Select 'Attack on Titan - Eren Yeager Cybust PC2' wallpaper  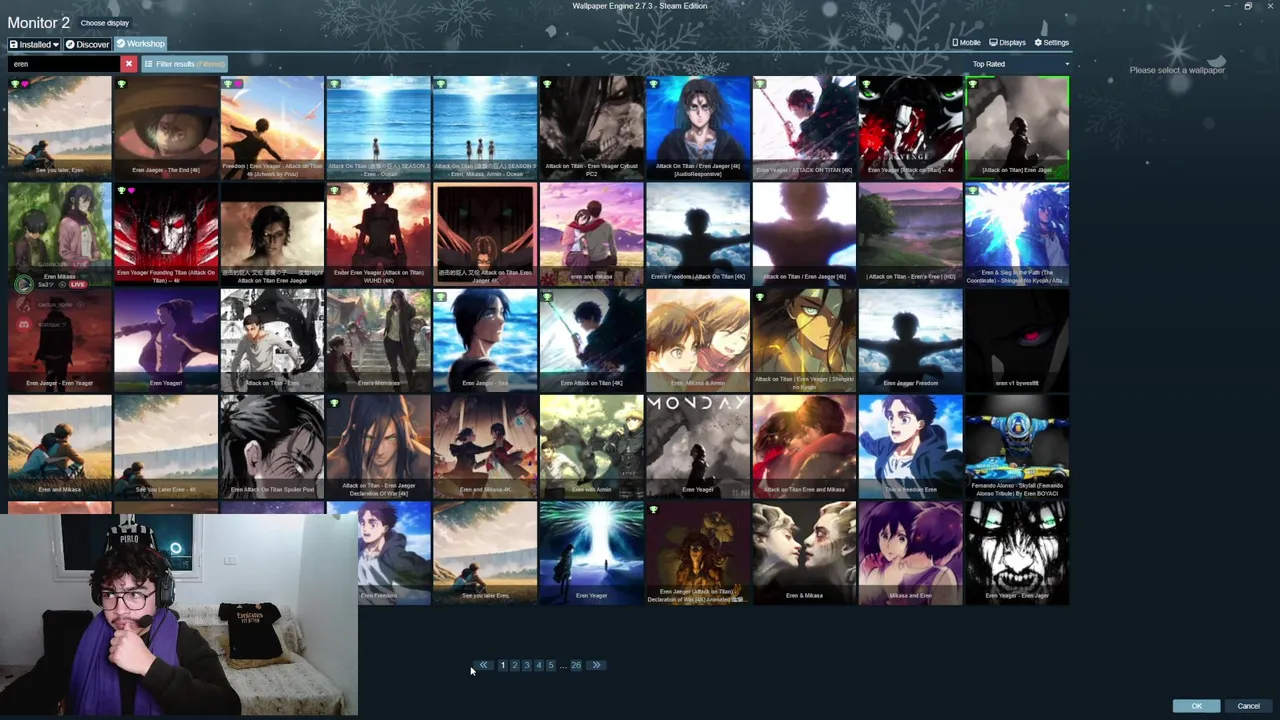591,128
